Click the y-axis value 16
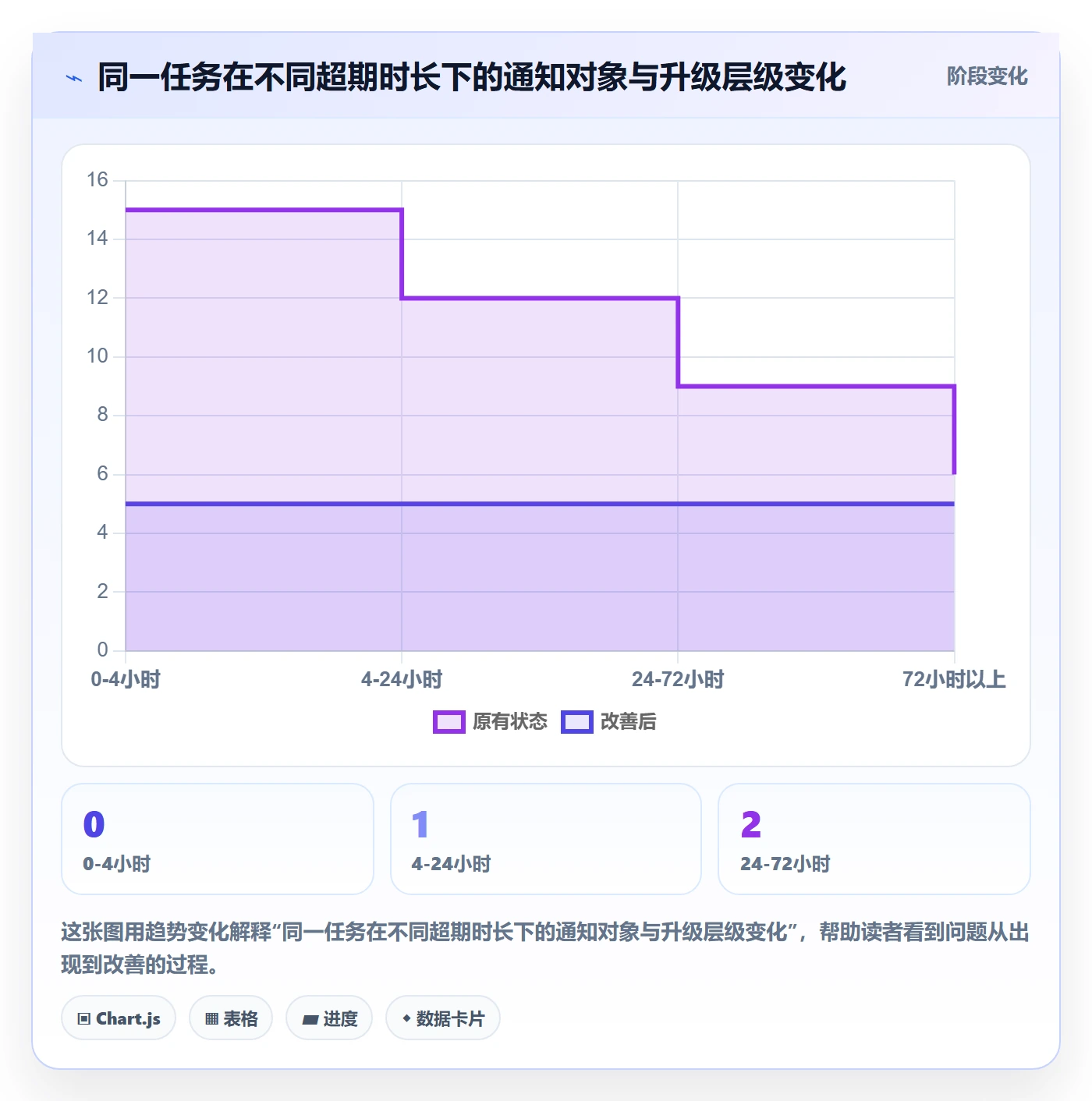This screenshot has height=1101, width=1092. pos(97,180)
